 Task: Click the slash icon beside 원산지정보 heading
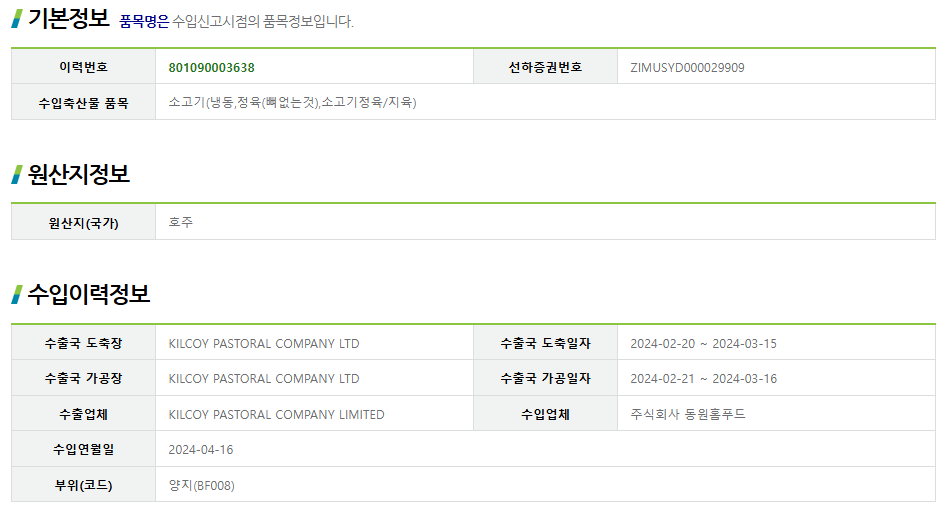pos(17,174)
